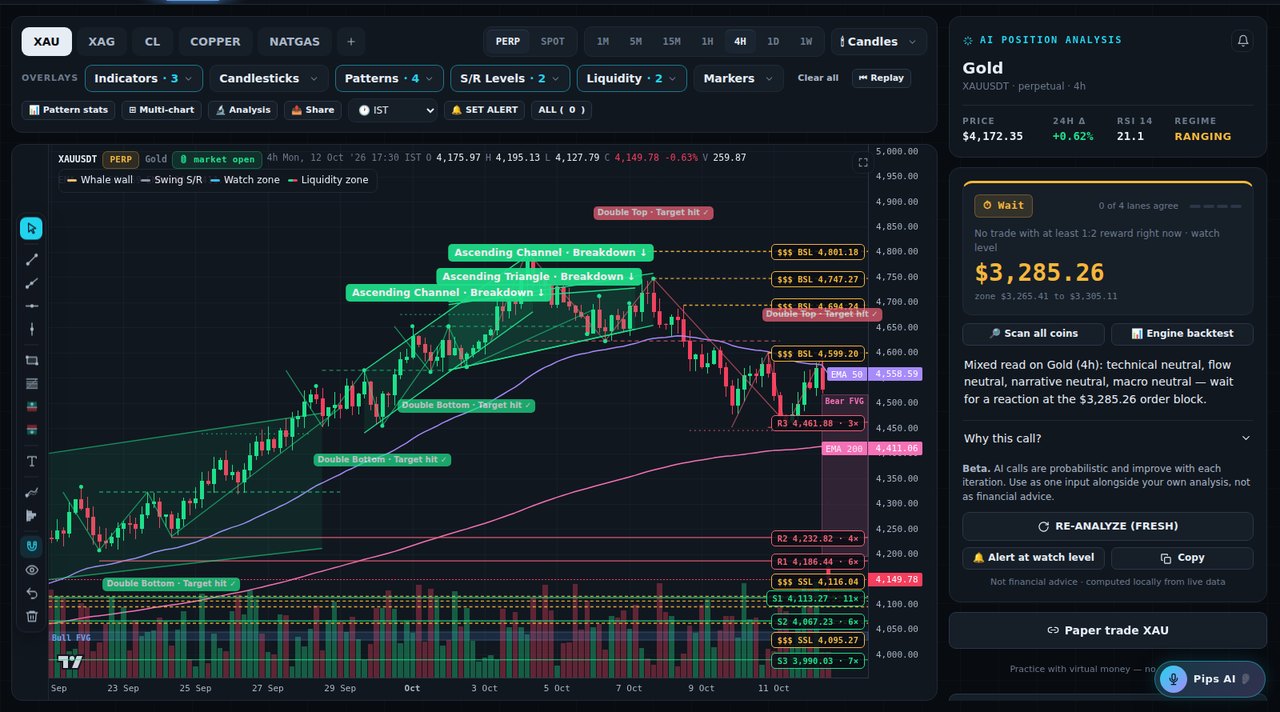Undo last drawing action
The width and height of the screenshot is (1280, 712).
31,593
